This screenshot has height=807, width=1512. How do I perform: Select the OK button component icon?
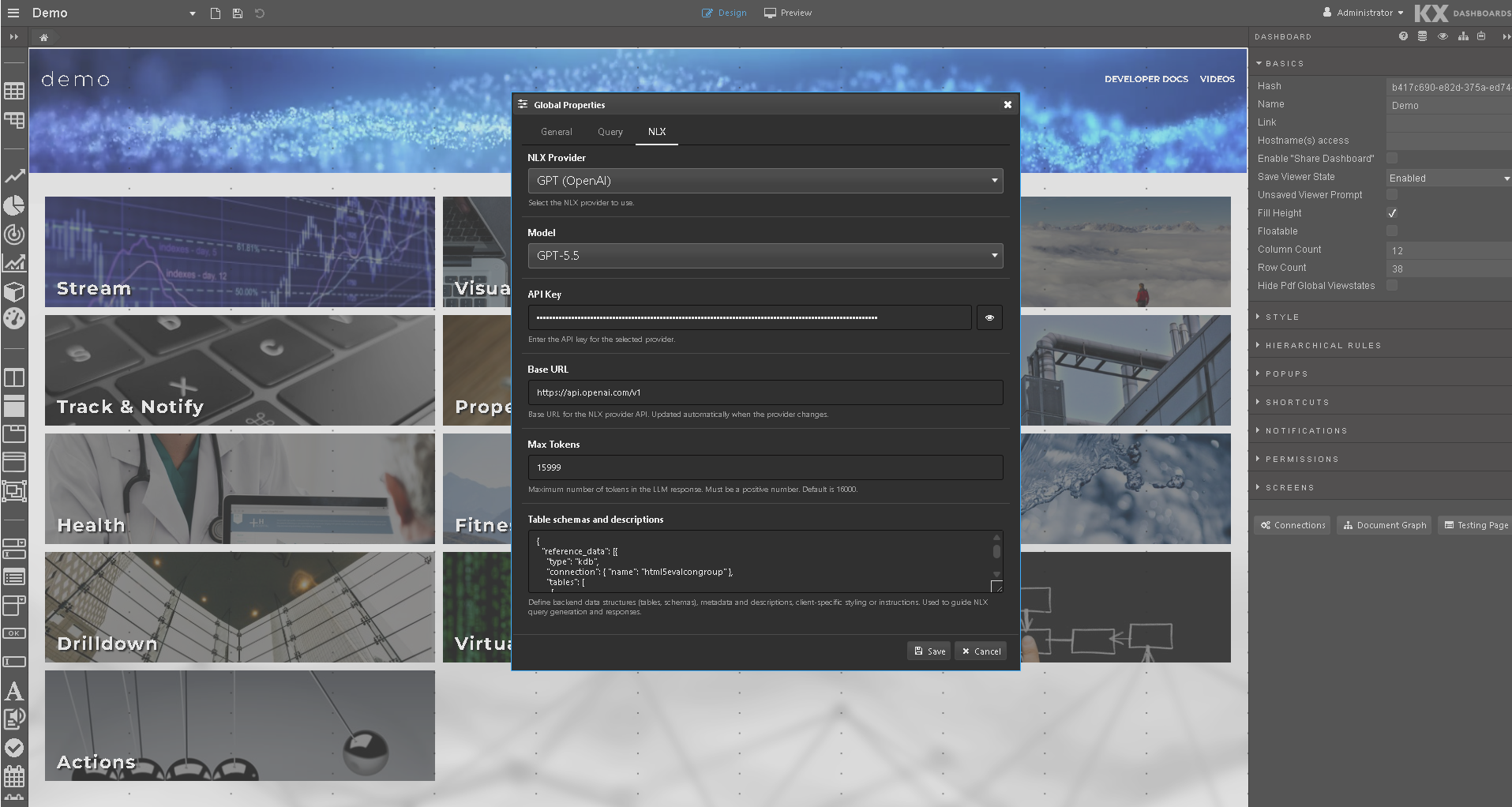14,633
